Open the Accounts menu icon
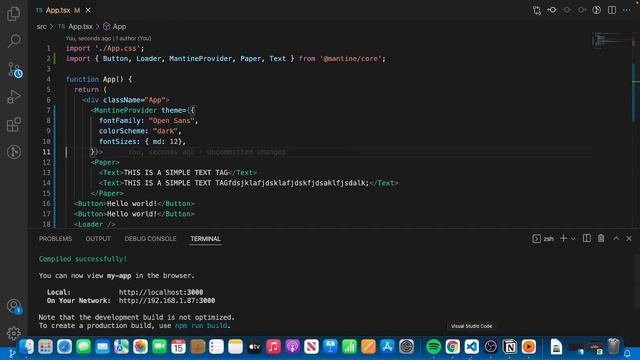 tap(14, 306)
